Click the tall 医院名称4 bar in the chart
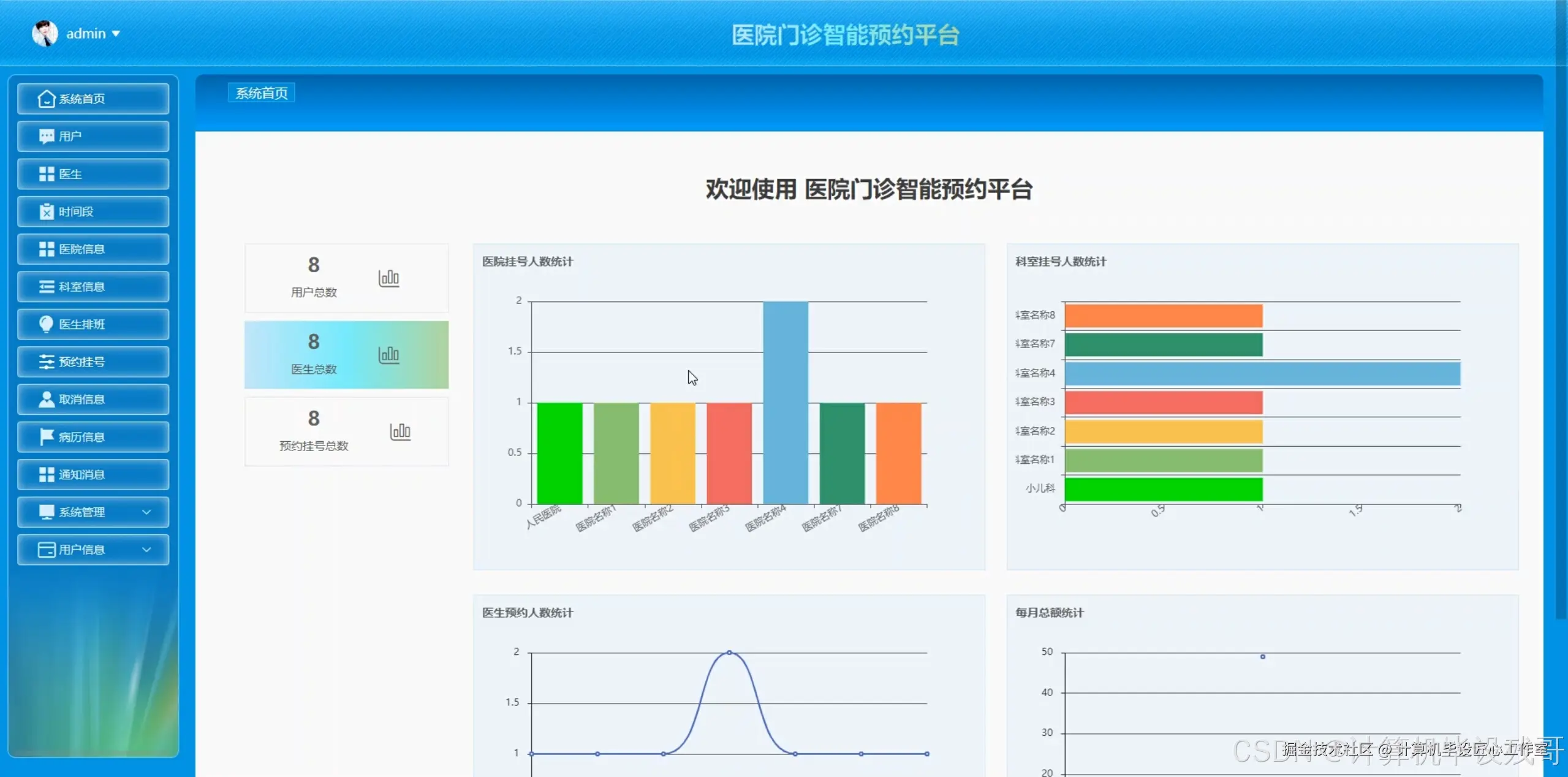This screenshot has width=1568, height=777. pos(785,401)
